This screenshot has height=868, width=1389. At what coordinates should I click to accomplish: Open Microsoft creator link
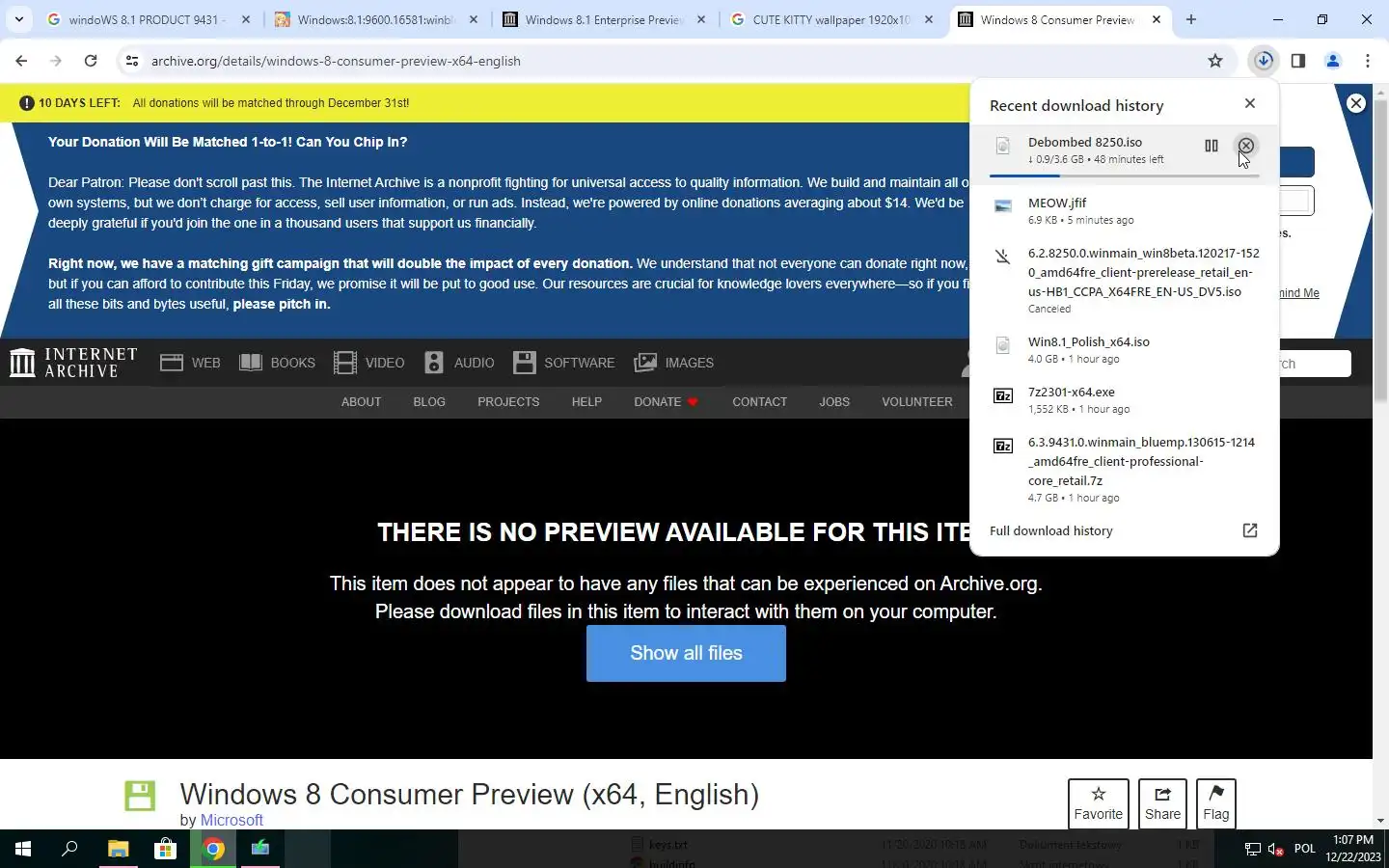(x=231, y=820)
